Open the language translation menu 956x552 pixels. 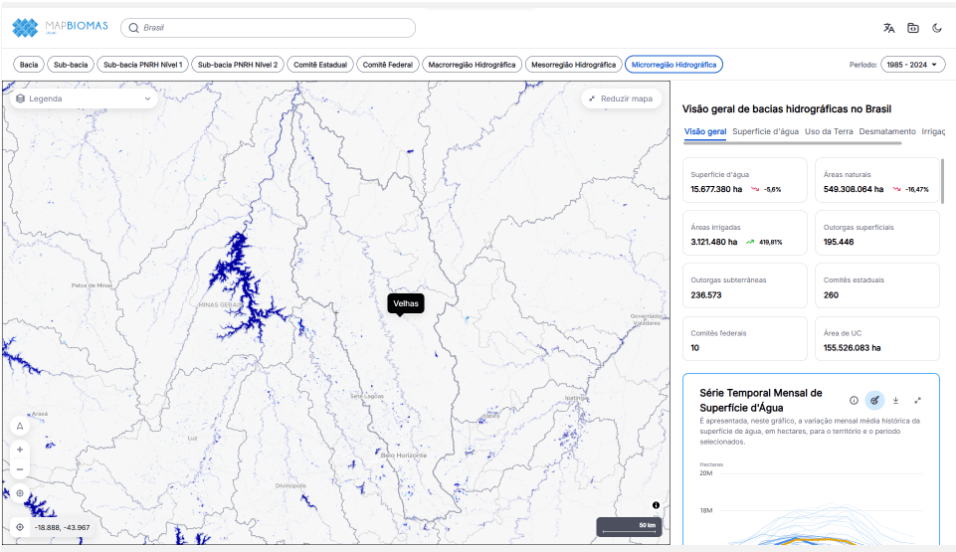pyautogui.click(x=888, y=28)
